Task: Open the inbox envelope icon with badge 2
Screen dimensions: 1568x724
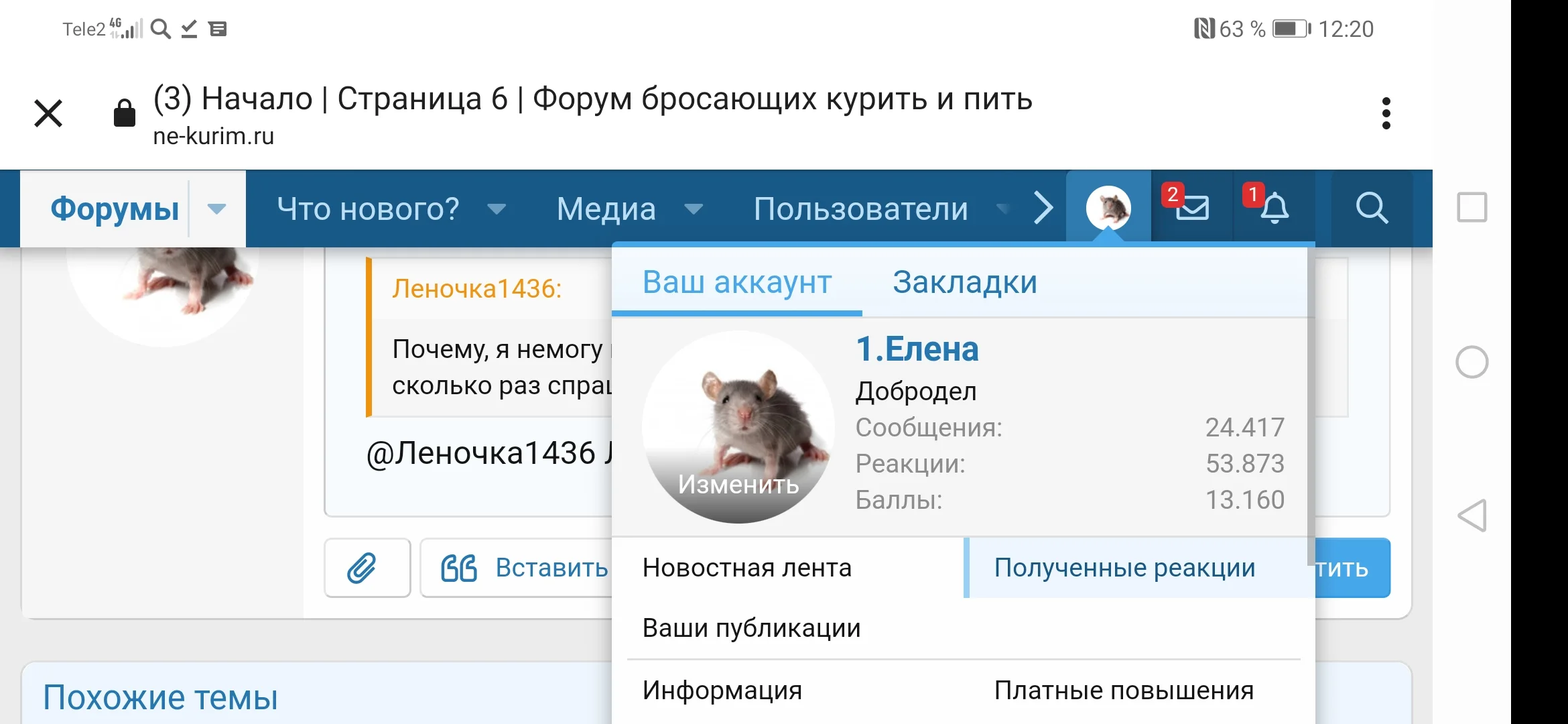Action: pos(1192,208)
